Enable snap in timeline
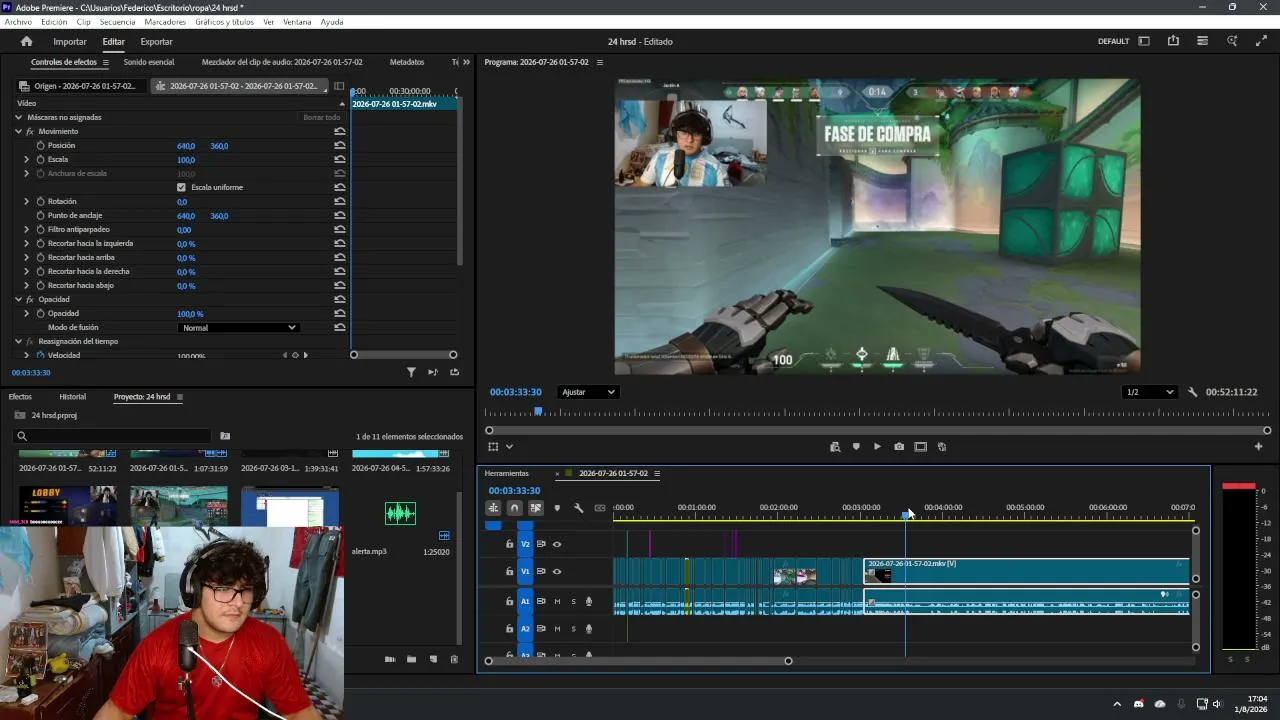Viewport: 1280px width, 720px height. pyautogui.click(x=514, y=508)
